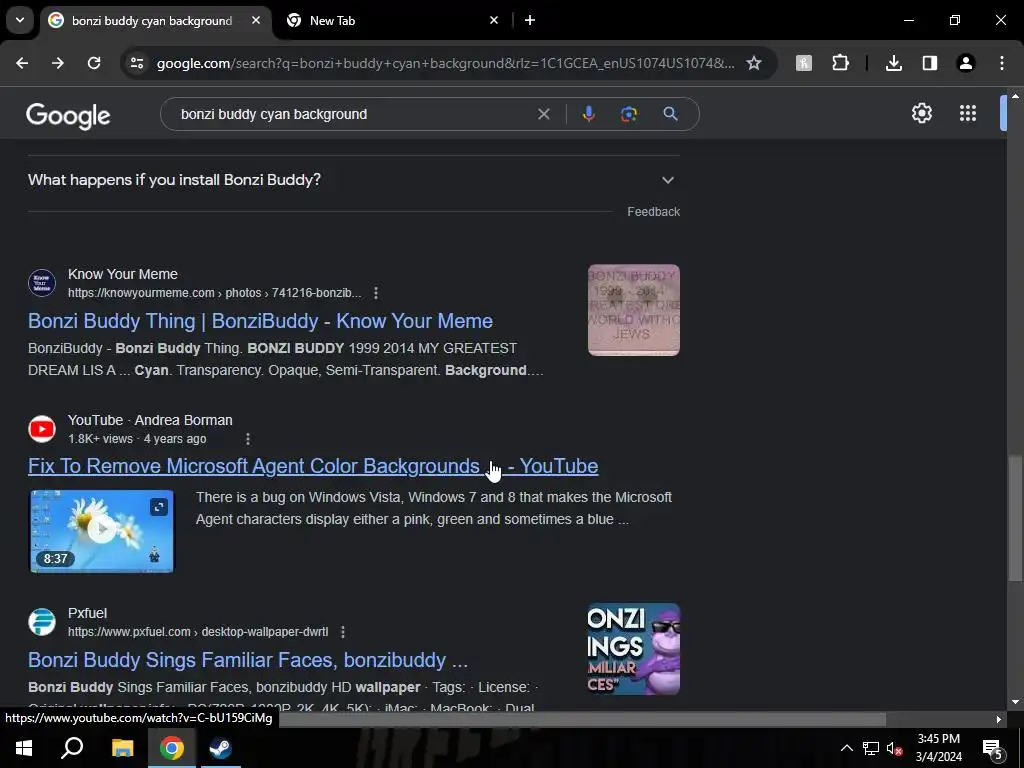
Task: Open the Google apps grid
Action: point(968,114)
